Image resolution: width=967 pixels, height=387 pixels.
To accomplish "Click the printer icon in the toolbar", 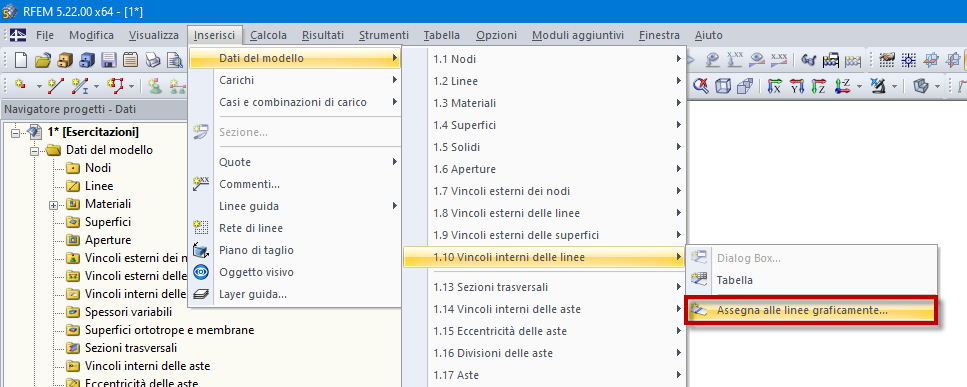I will pyautogui.click(x=153, y=60).
